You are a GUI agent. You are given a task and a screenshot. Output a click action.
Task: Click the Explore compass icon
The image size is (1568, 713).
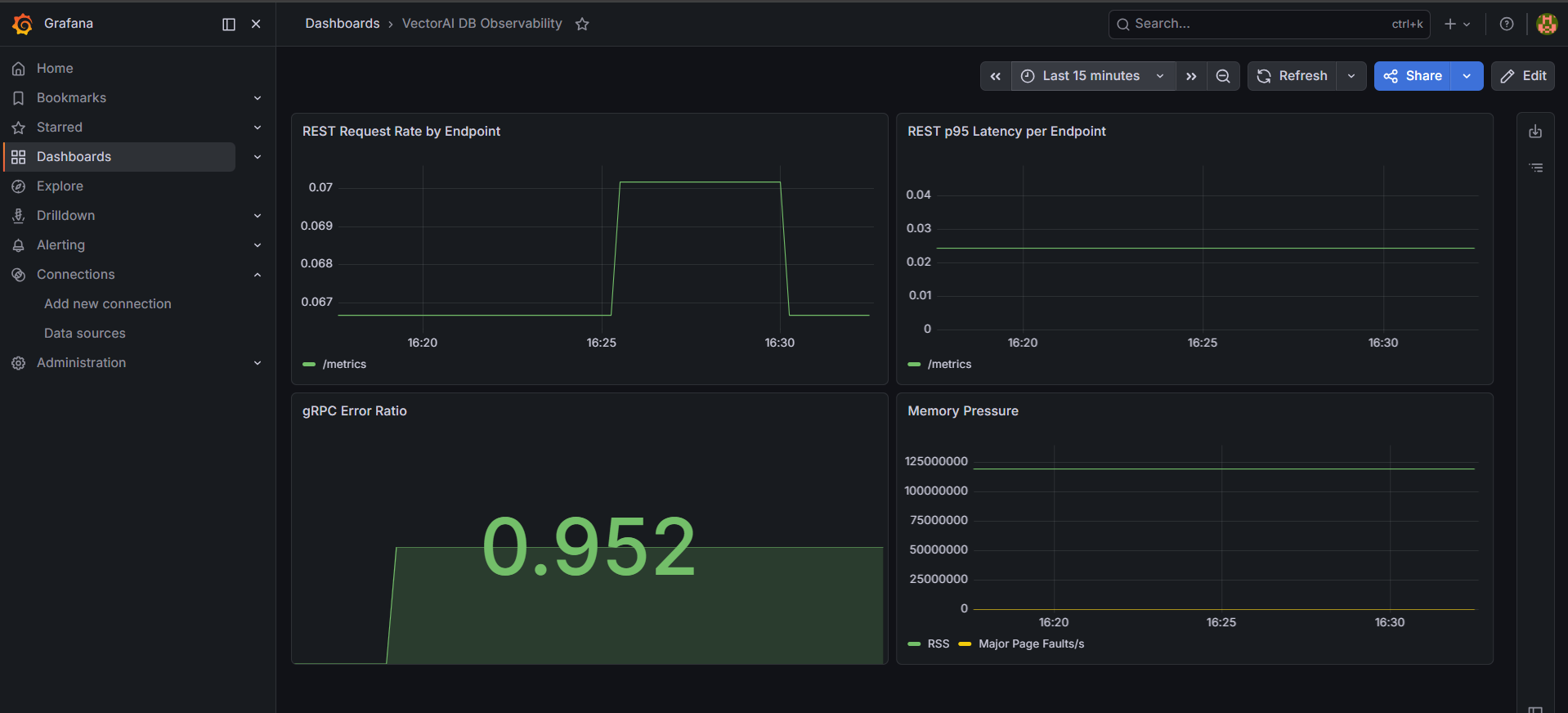pyautogui.click(x=19, y=186)
